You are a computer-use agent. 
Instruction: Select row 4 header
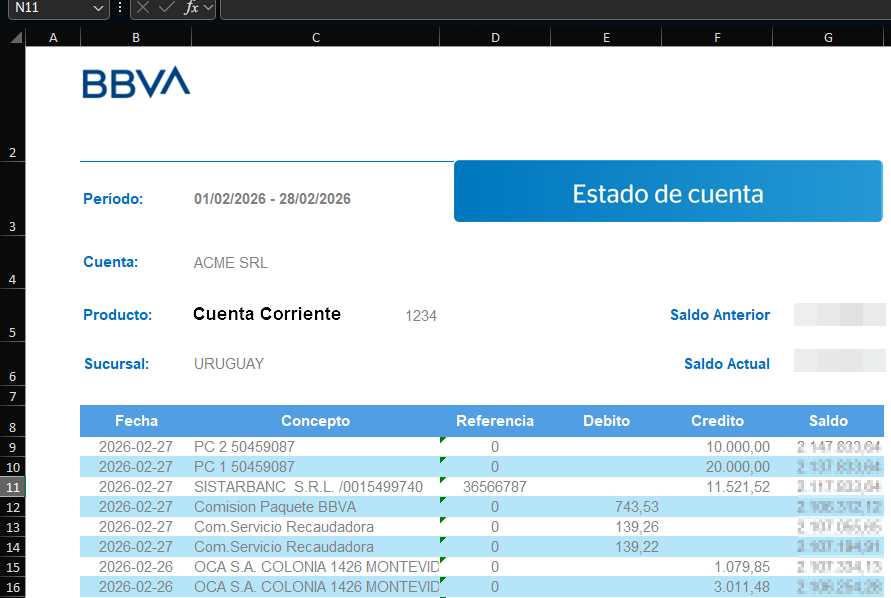point(13,262)
